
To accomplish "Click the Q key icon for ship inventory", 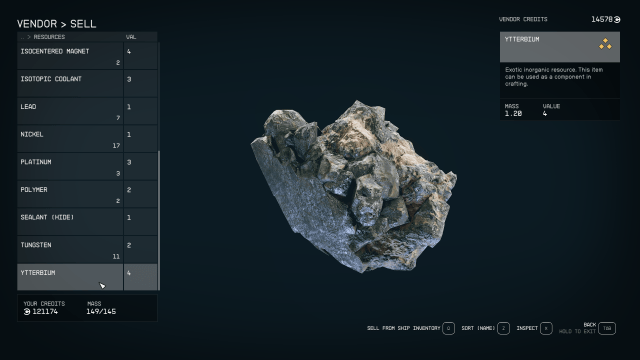I will (448, 328).
